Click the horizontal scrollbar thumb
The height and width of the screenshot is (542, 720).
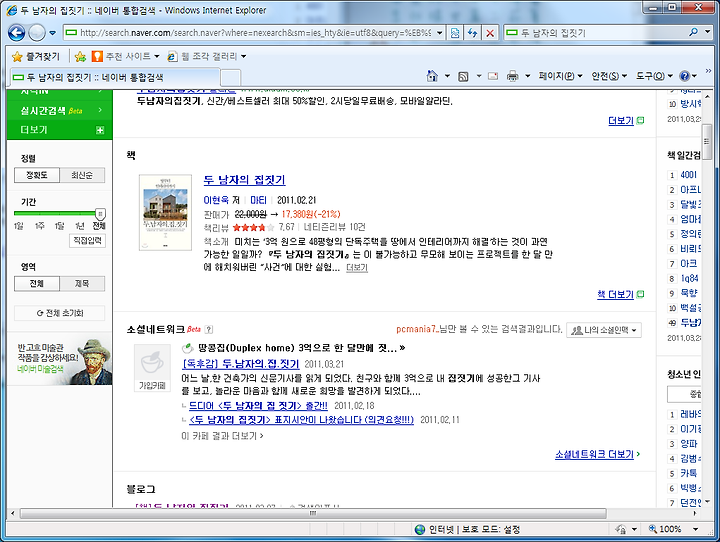[313, 513]
